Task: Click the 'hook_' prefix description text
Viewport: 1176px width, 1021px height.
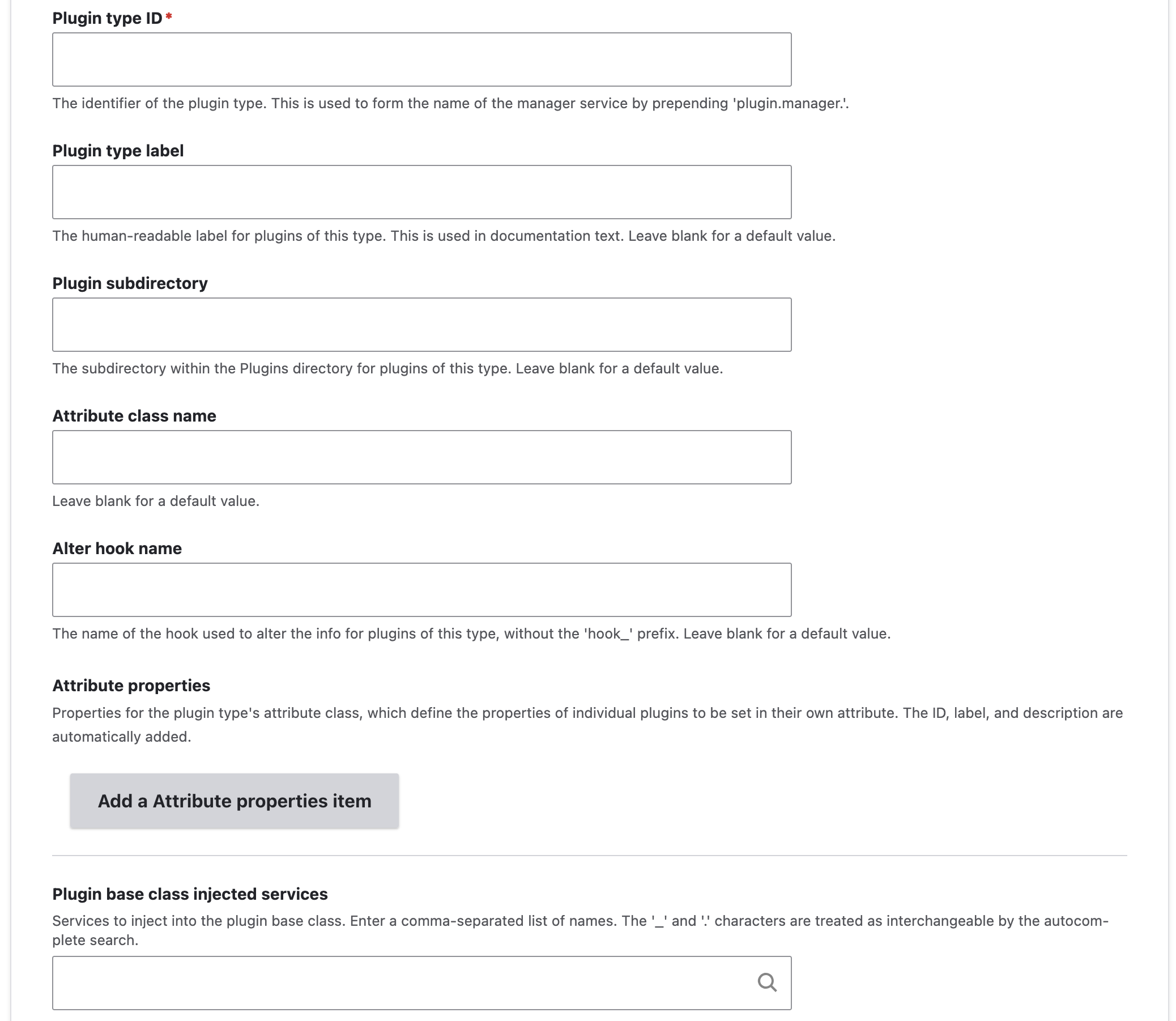Action: click(x=471, y=633)
